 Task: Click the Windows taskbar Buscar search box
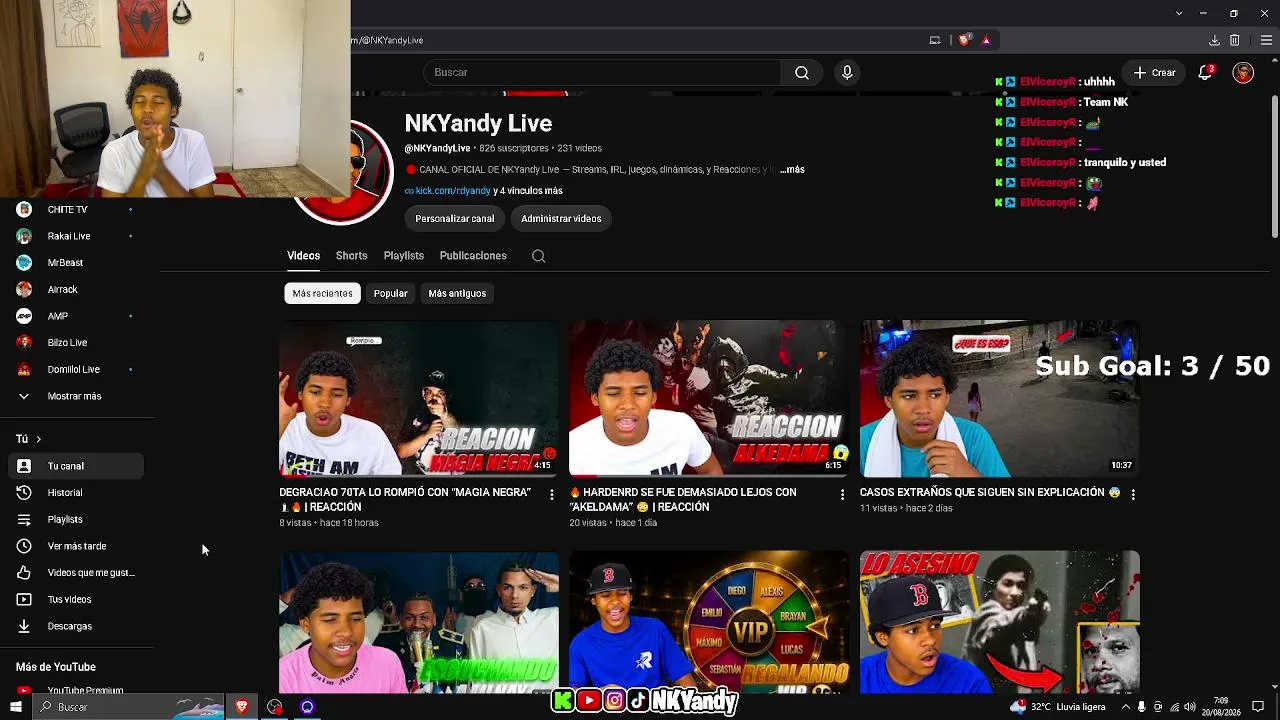pos(130,707)
